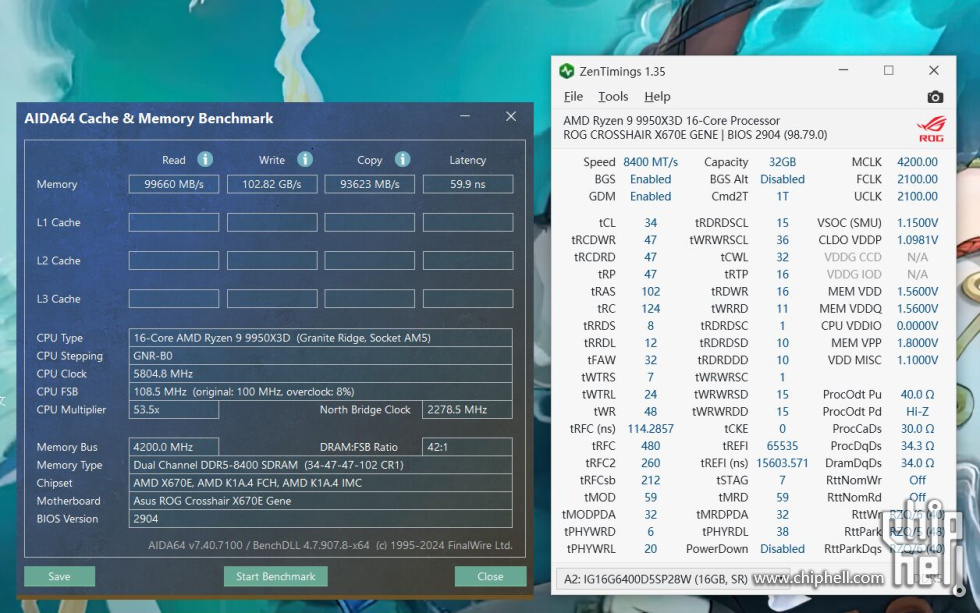Click the Capacity value 32GB
980x613 pixels.
point(782,162)
